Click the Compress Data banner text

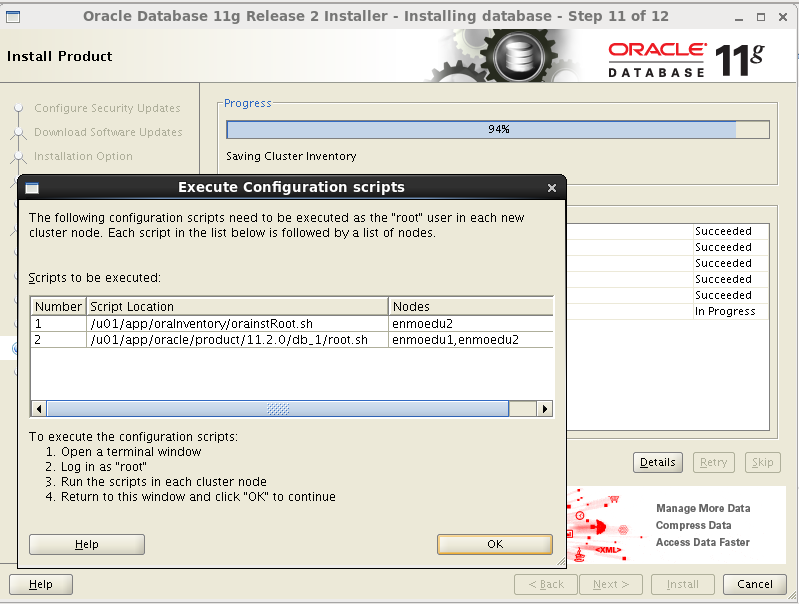click(x=693, y=525)
